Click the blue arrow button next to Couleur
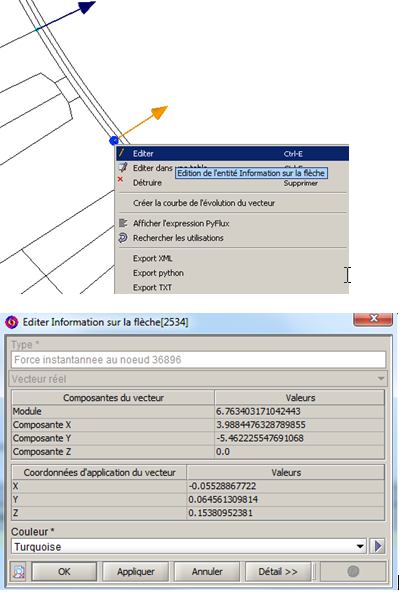Screen dimensions: 403x595 pos(378,546)
